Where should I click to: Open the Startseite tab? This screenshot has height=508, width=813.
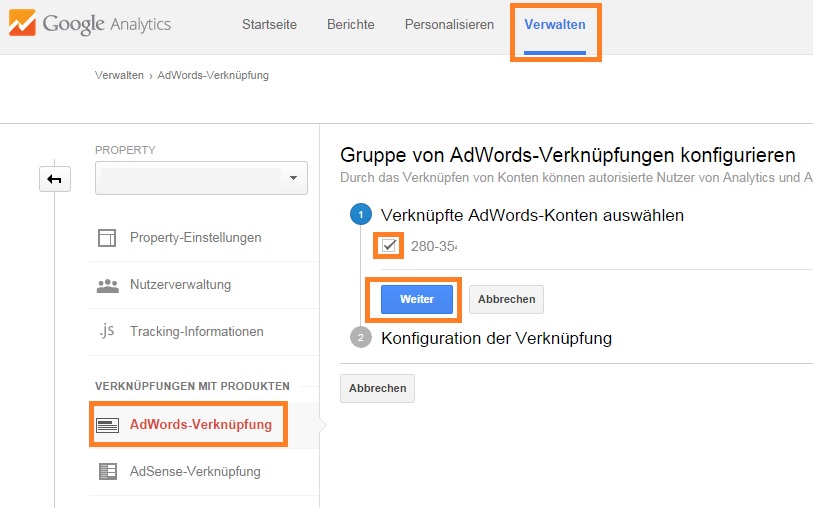[269, 24]
